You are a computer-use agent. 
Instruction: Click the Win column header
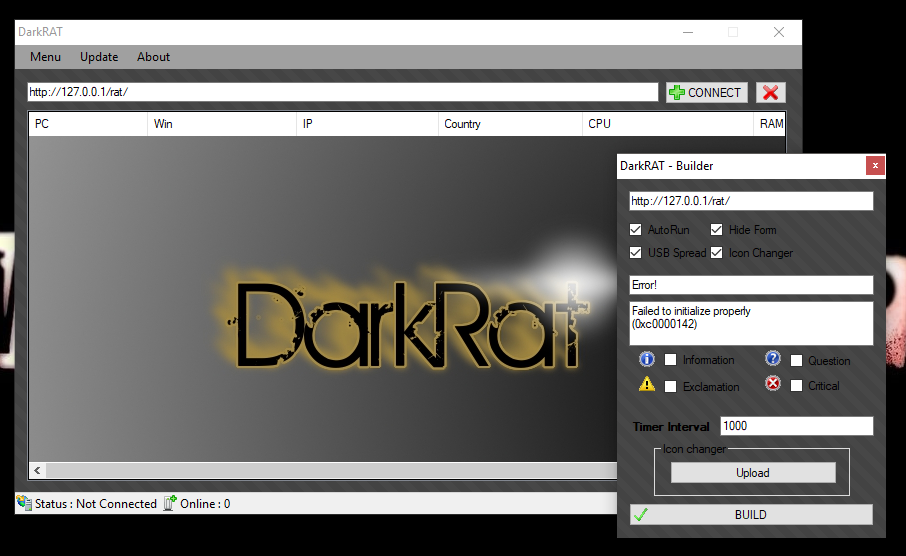(x=222, y=124)
